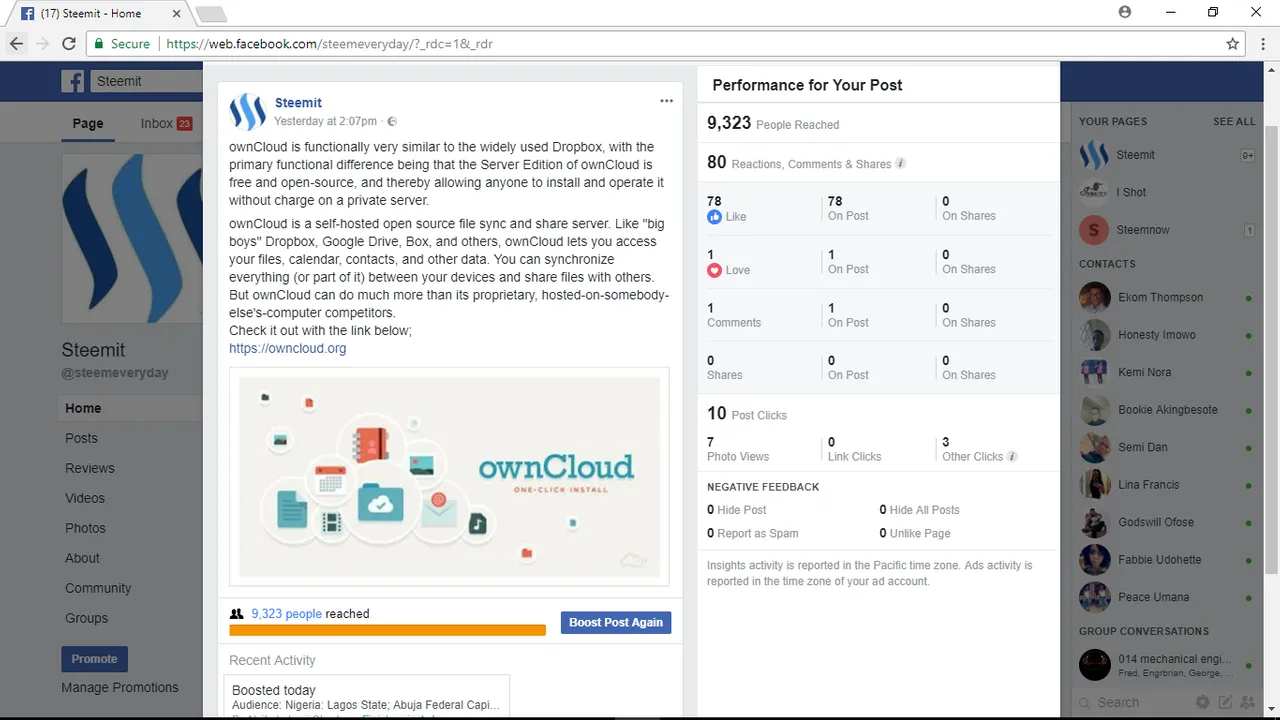Viewport: 1280px width, 720px height.
Task: Open the 014 mechanical engi... group conversation
Action: (x=1167, y=666)
